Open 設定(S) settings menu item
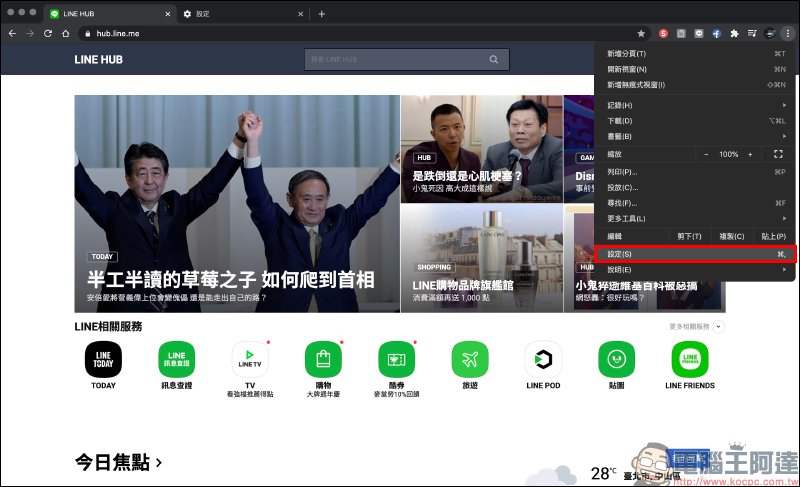Viewport: 800px width, 487px height. pos(694,254)
